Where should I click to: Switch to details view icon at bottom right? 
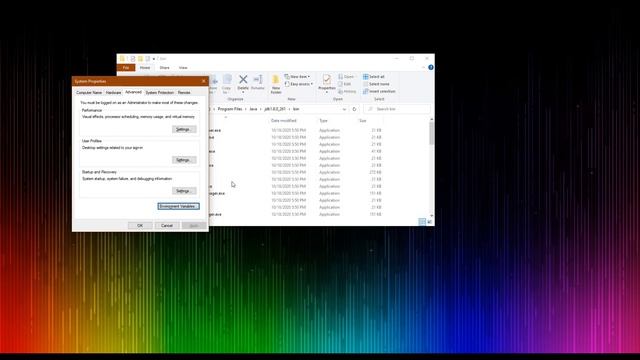422,221
